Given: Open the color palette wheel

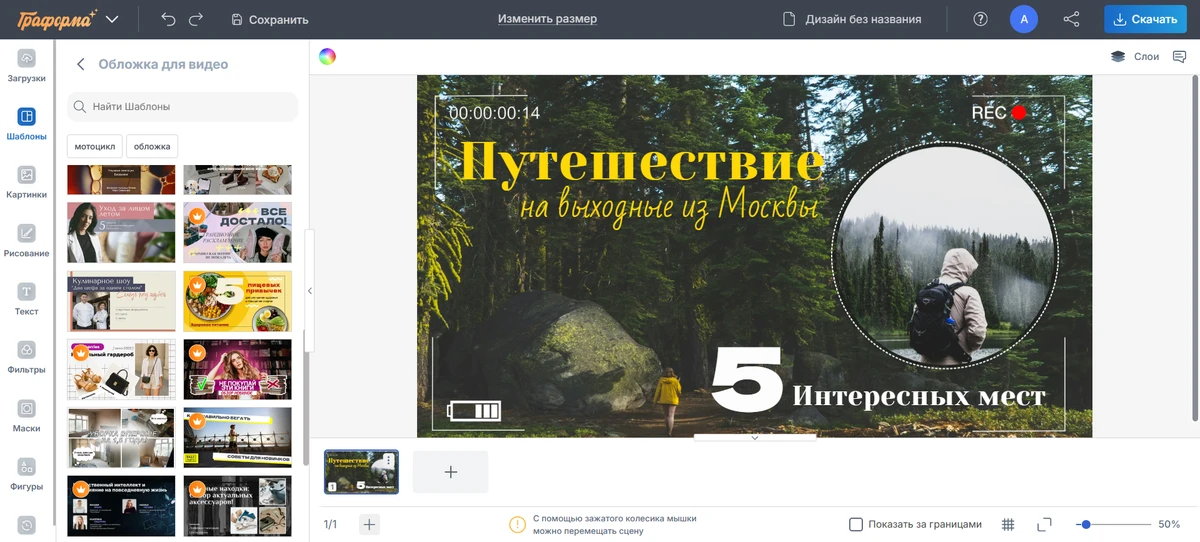Looking at the screenshot, I should pyautogui.click(x=327, y=57).
